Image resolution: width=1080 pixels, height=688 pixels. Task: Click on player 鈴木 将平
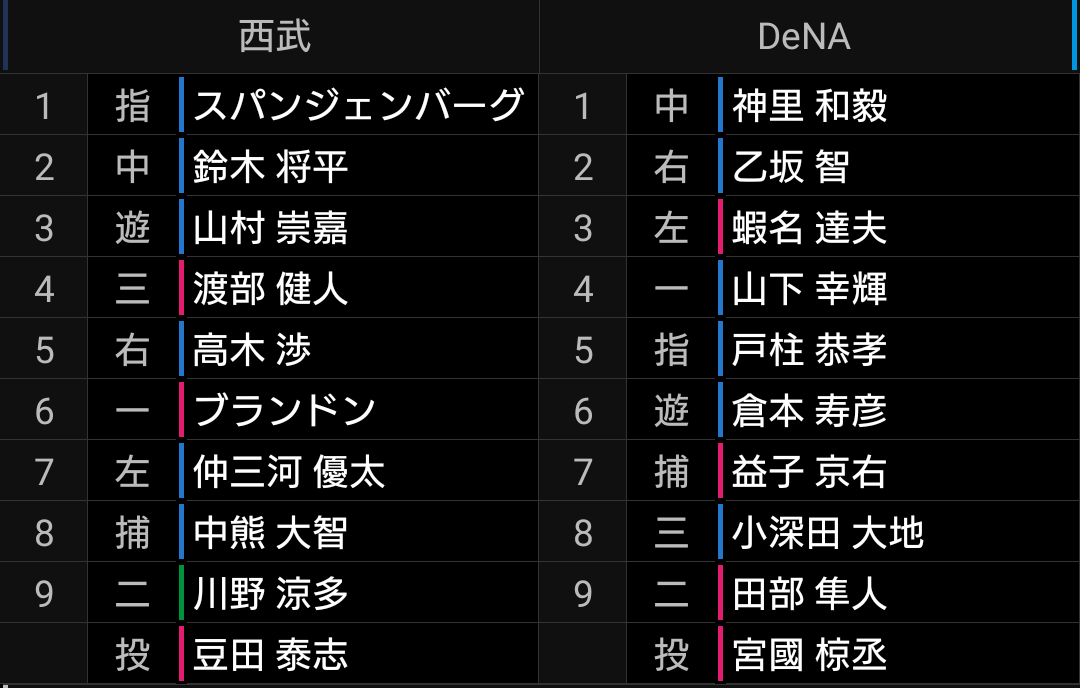(271, 166)
